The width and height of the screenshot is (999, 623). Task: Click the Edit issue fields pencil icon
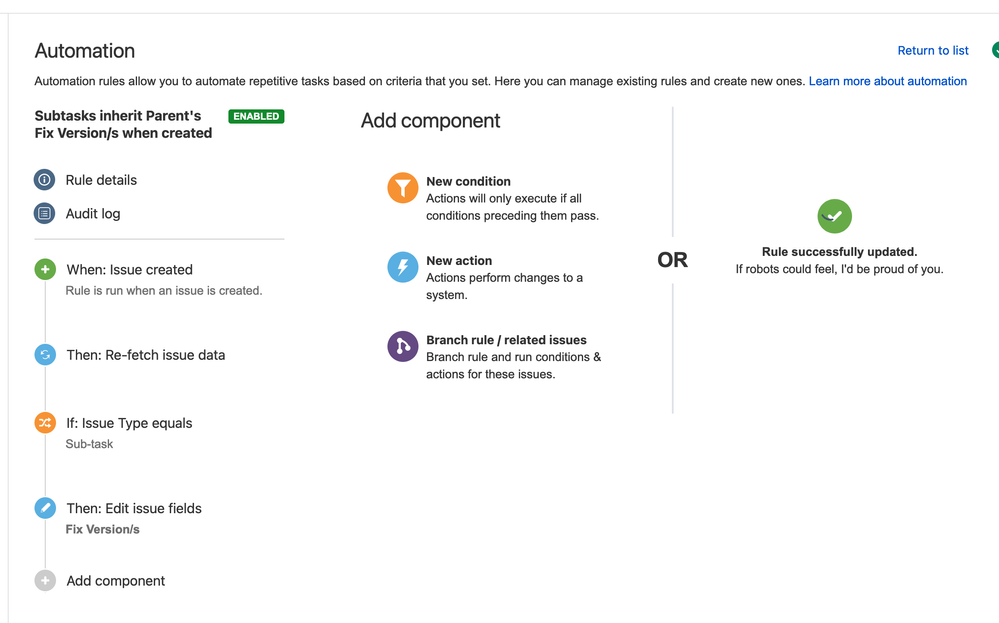pos(45,508)
